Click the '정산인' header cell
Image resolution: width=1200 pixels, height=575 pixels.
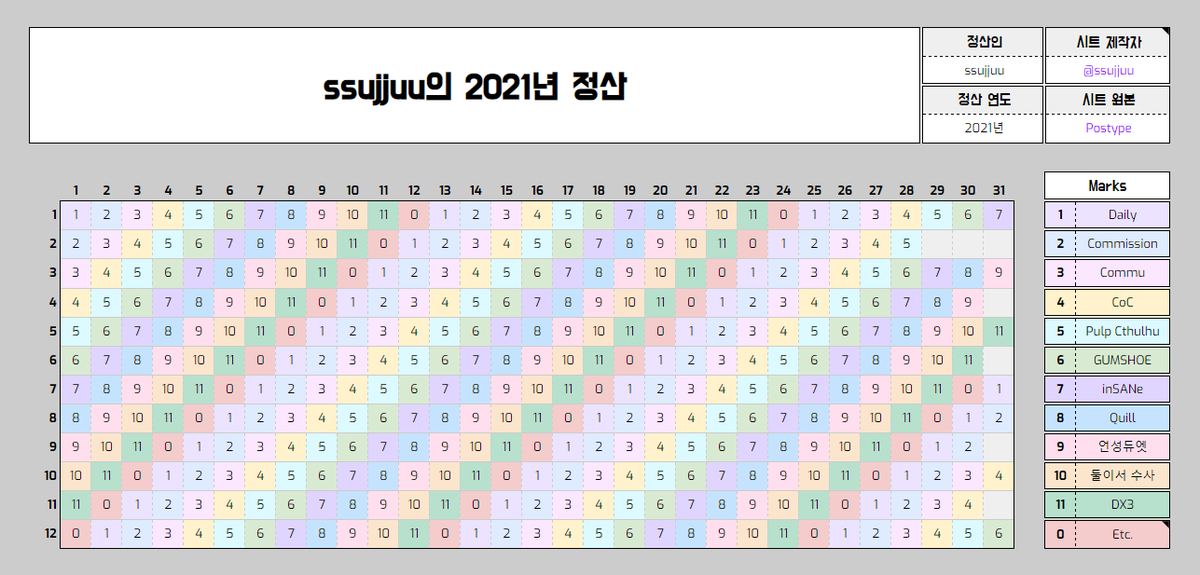pos(983,42)
